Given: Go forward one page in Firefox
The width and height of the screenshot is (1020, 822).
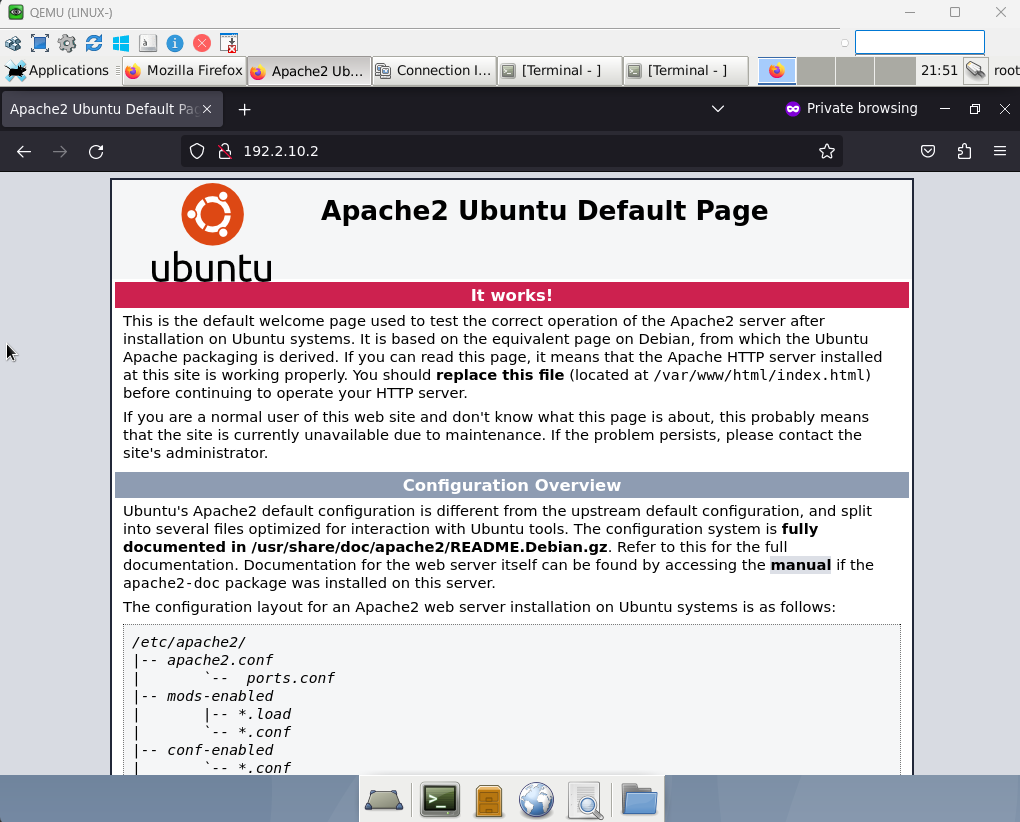Looking at the screenshot, I should point(60,152).
